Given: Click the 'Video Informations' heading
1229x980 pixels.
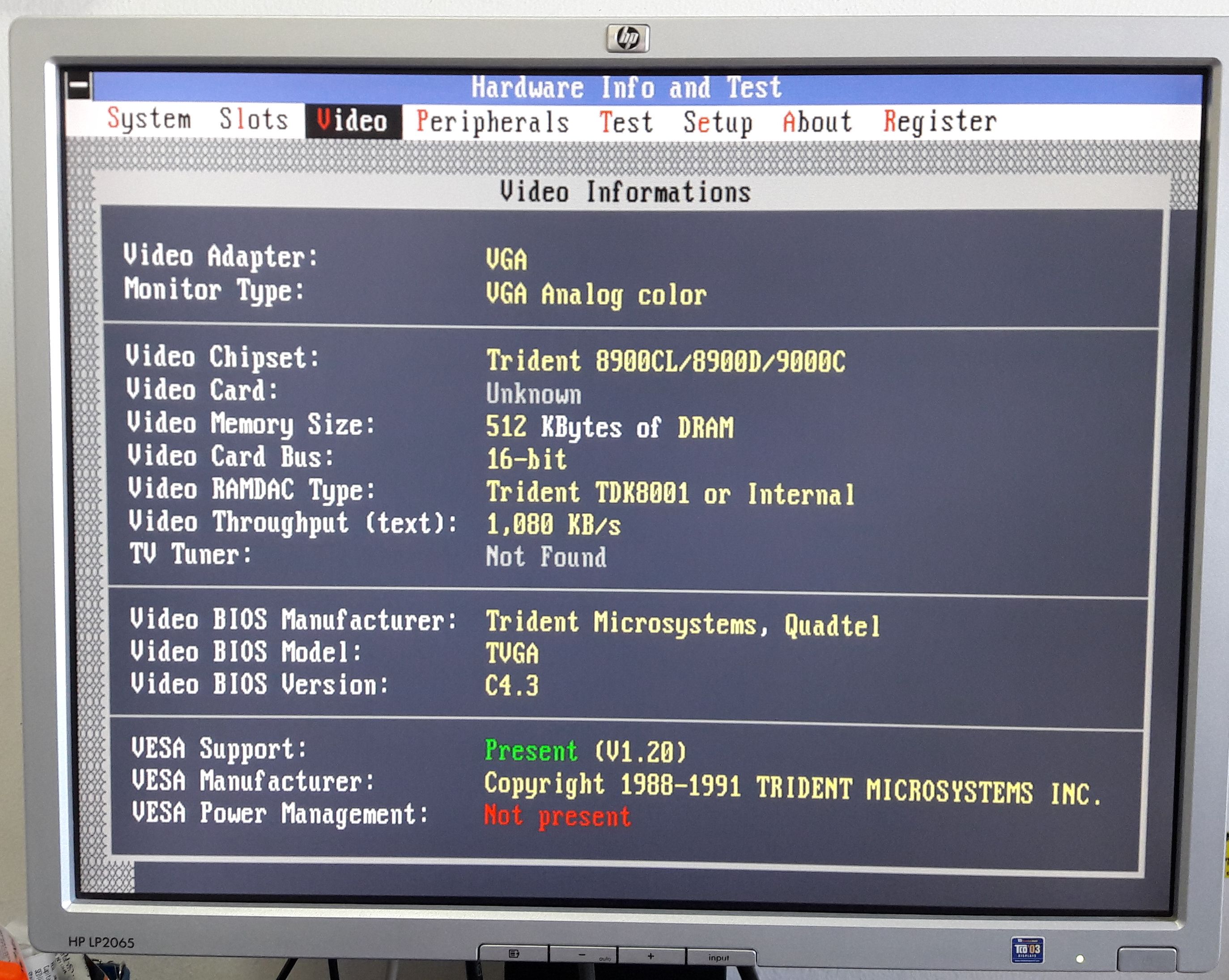Looking at the screenshot, I should (x=625, y=191).
